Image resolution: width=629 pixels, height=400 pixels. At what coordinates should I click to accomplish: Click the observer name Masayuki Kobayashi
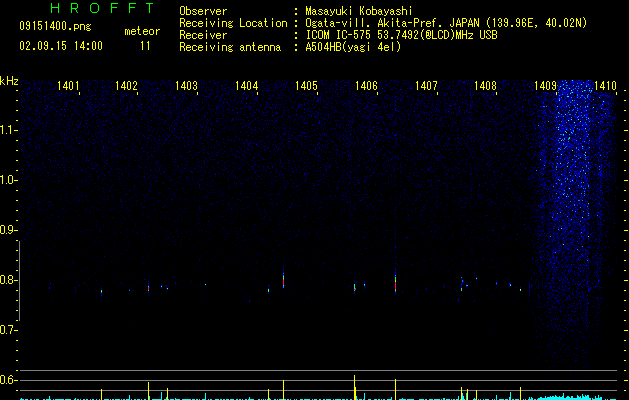point(359,11)
